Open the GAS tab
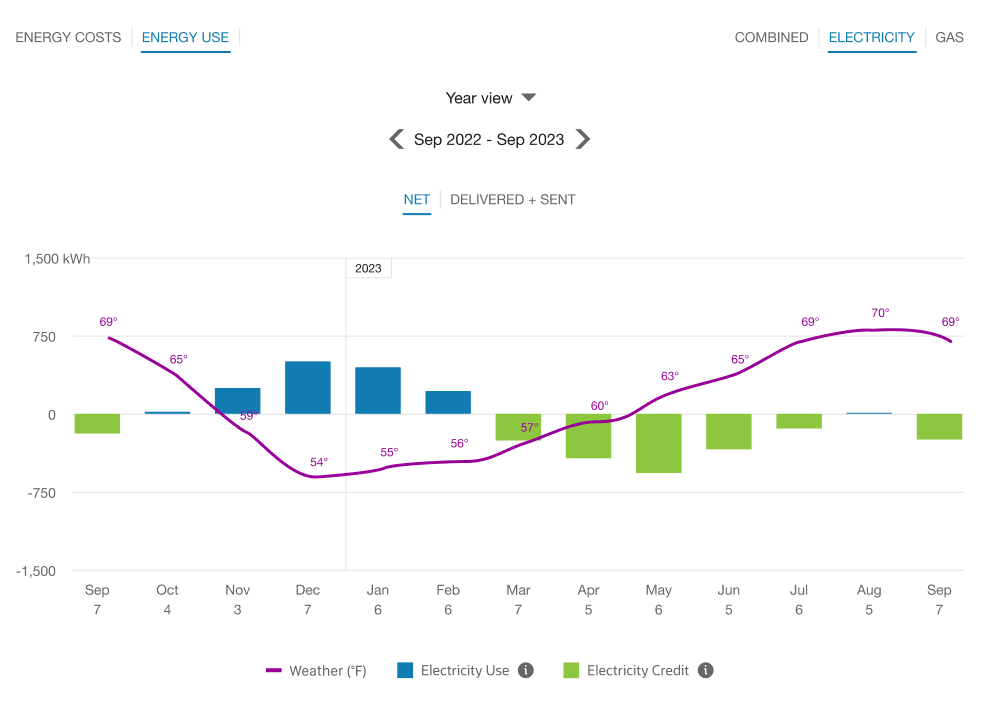This screenshot has height=715, width=1003. 948,37
